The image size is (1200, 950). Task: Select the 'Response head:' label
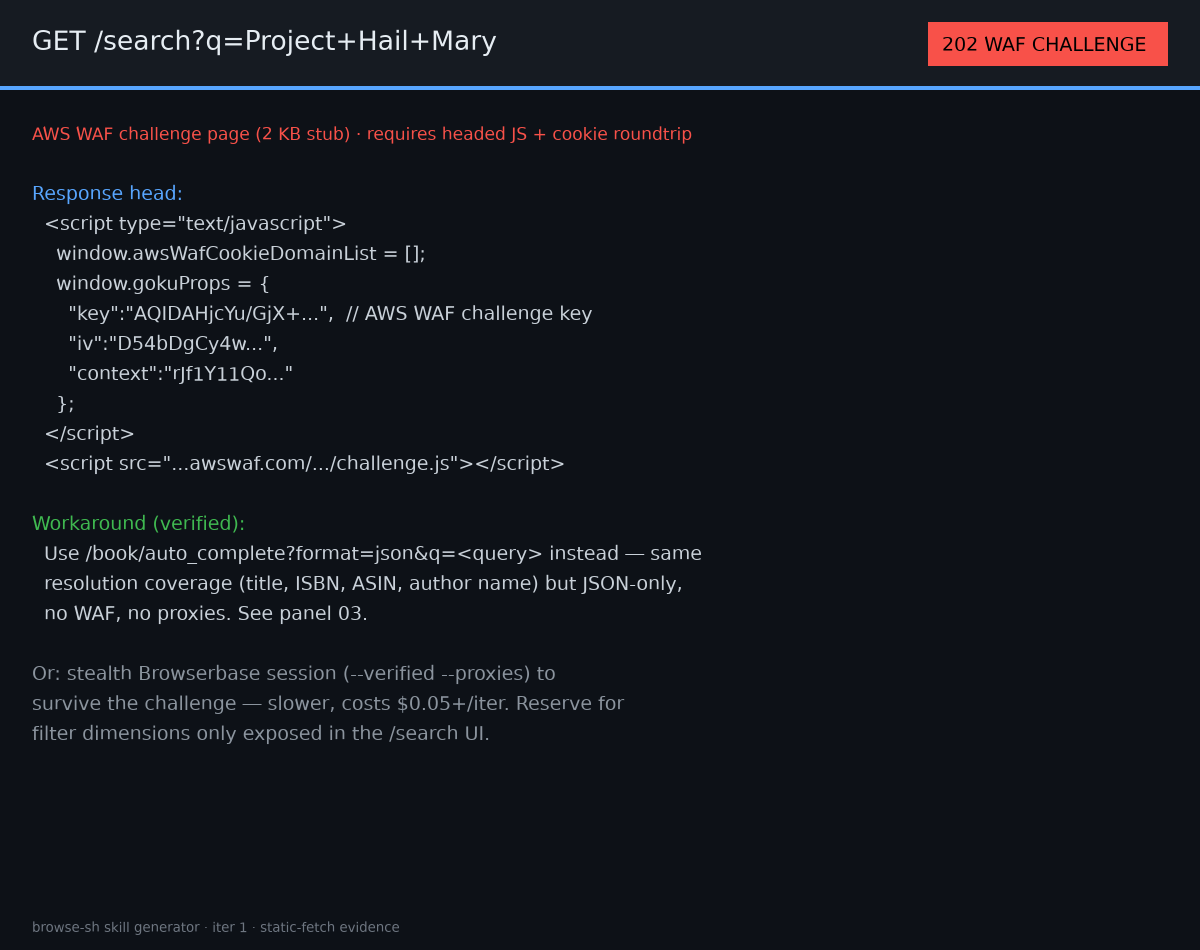click(x=107, y=193)
